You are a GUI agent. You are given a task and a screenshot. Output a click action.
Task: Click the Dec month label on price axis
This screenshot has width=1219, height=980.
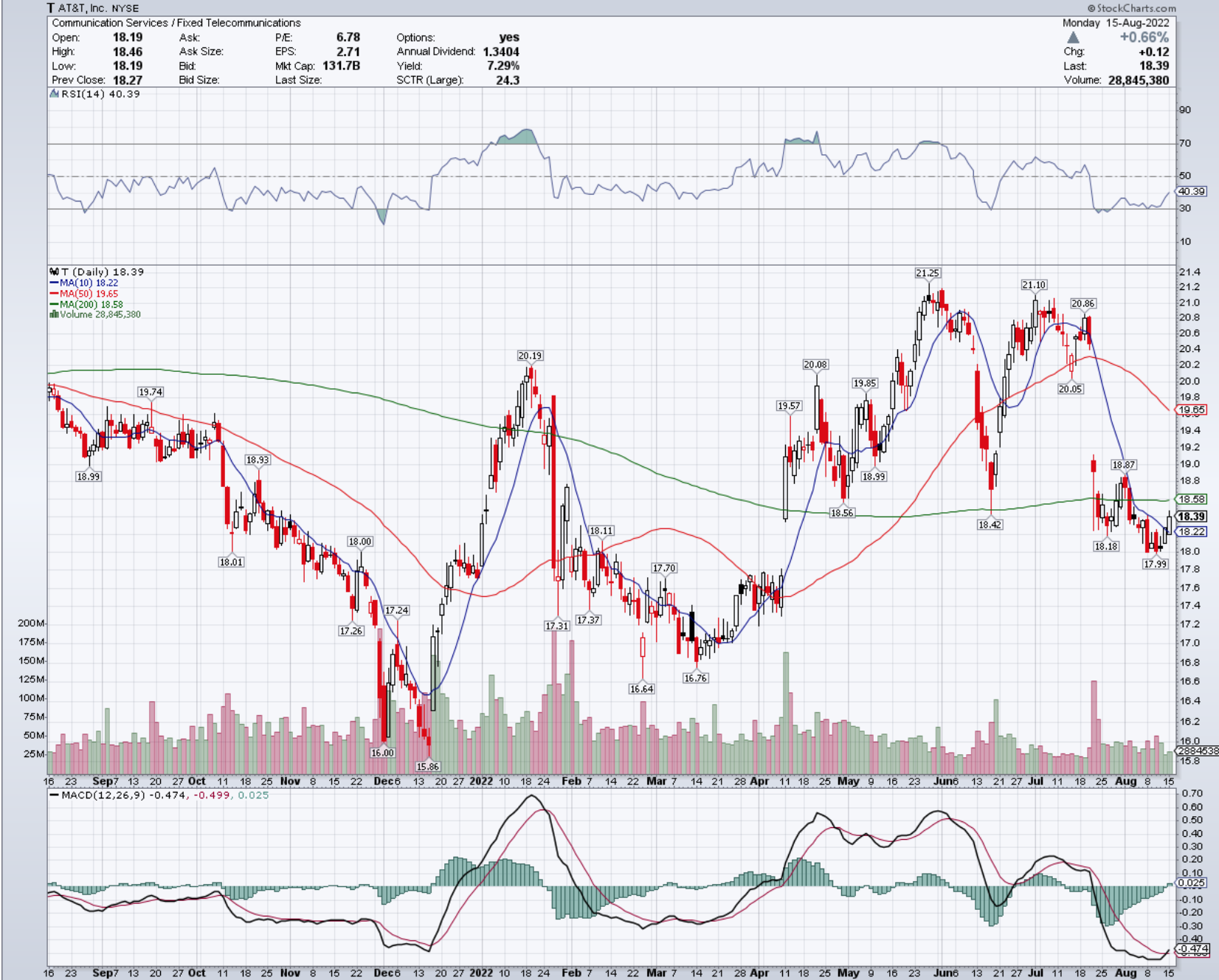[383, 781]
